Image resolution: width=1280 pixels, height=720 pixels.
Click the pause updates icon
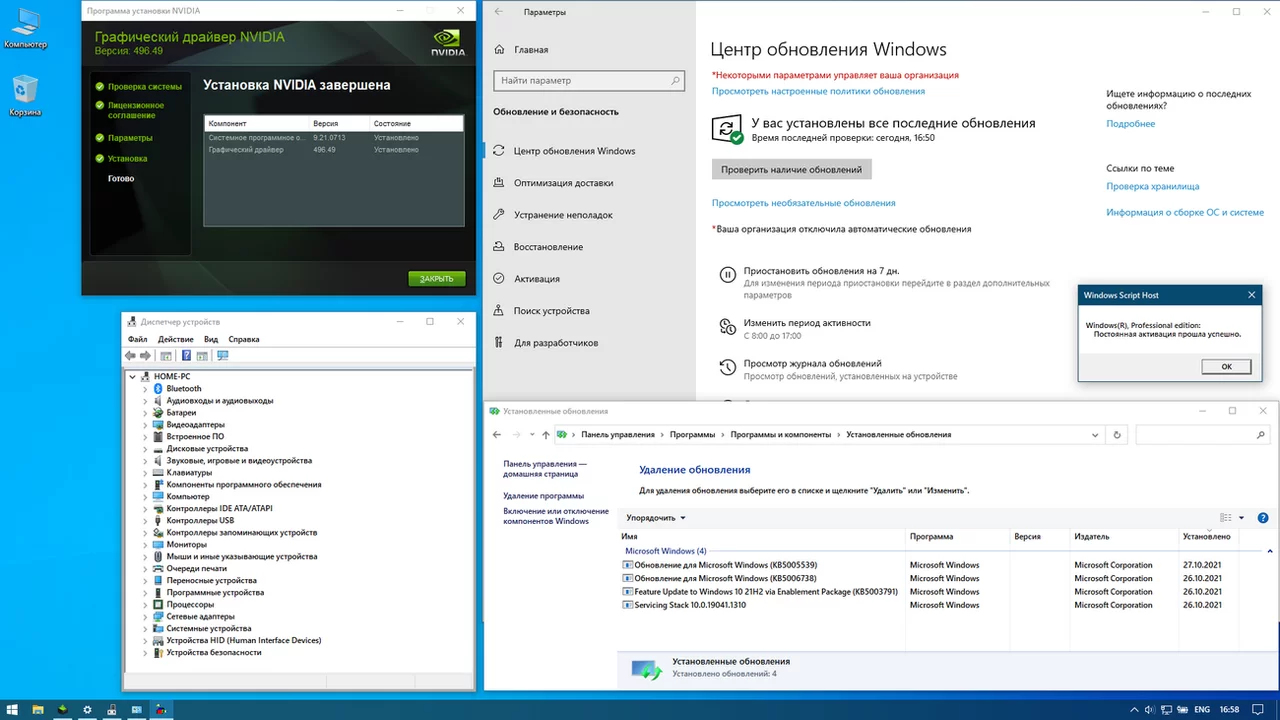tap(727, 275)
